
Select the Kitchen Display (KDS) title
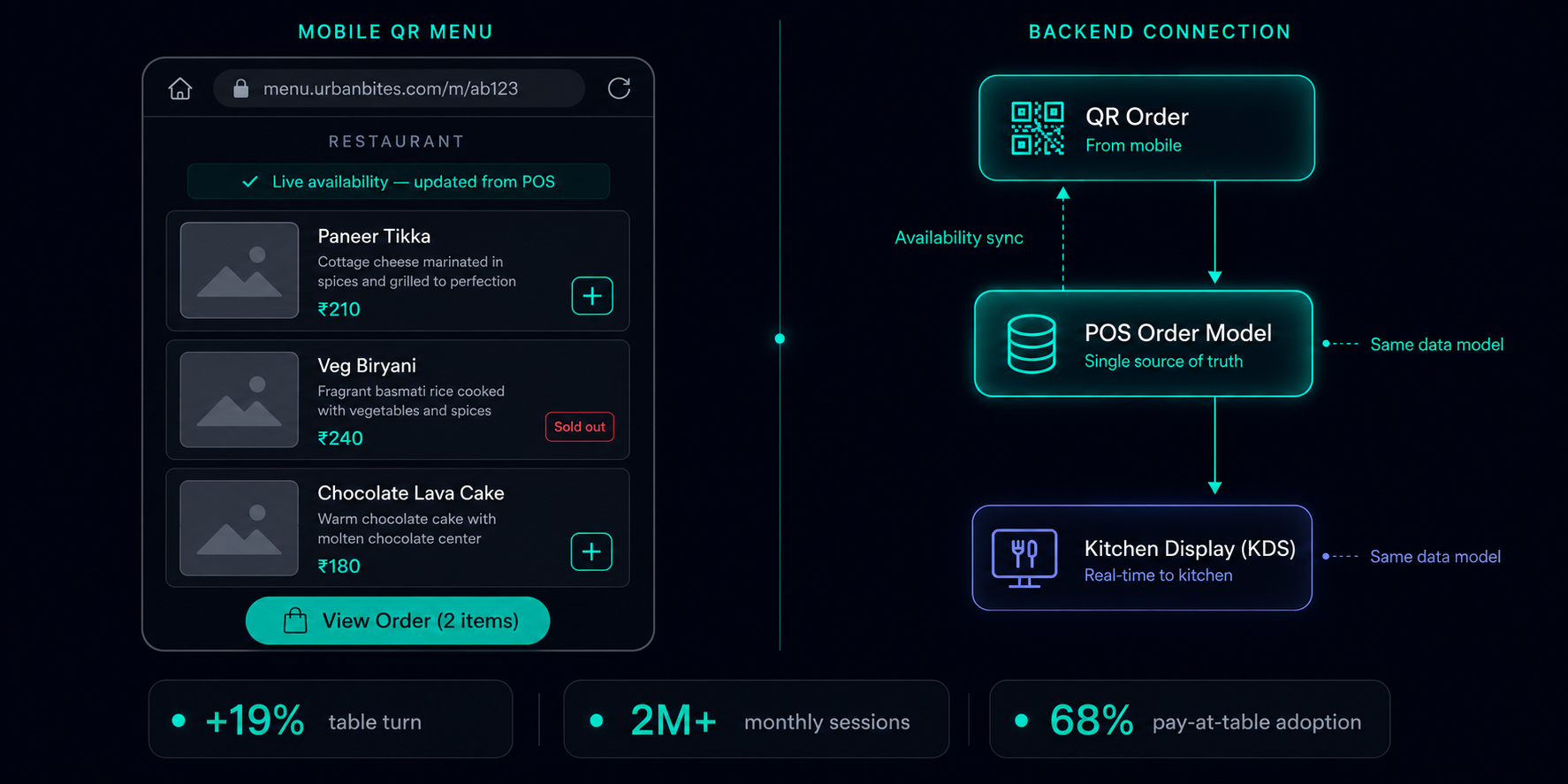(1190, 548)
